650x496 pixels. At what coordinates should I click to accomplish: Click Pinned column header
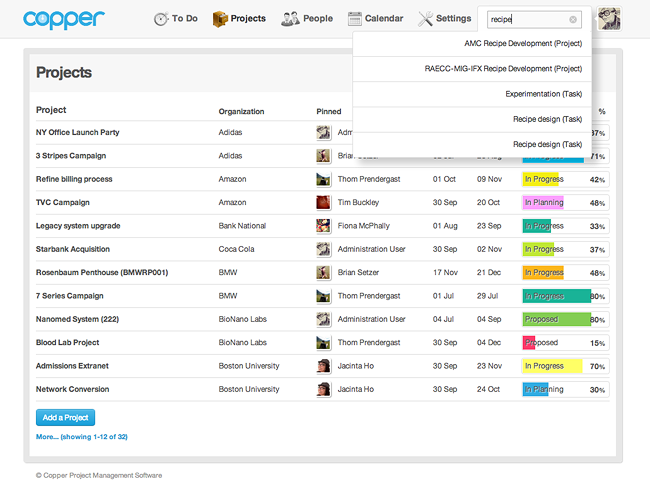point(329,111)
